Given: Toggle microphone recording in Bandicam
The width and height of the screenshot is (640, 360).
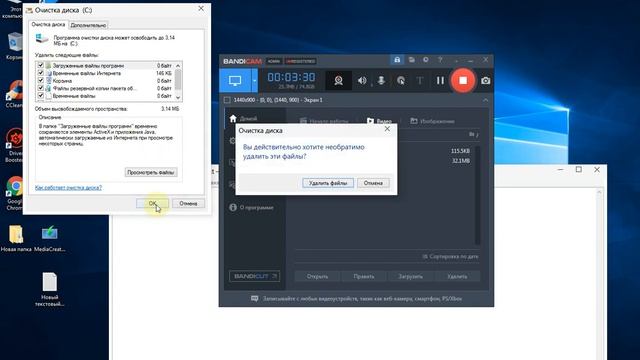Looking at the screenshot, I should [x=381, y=80].
